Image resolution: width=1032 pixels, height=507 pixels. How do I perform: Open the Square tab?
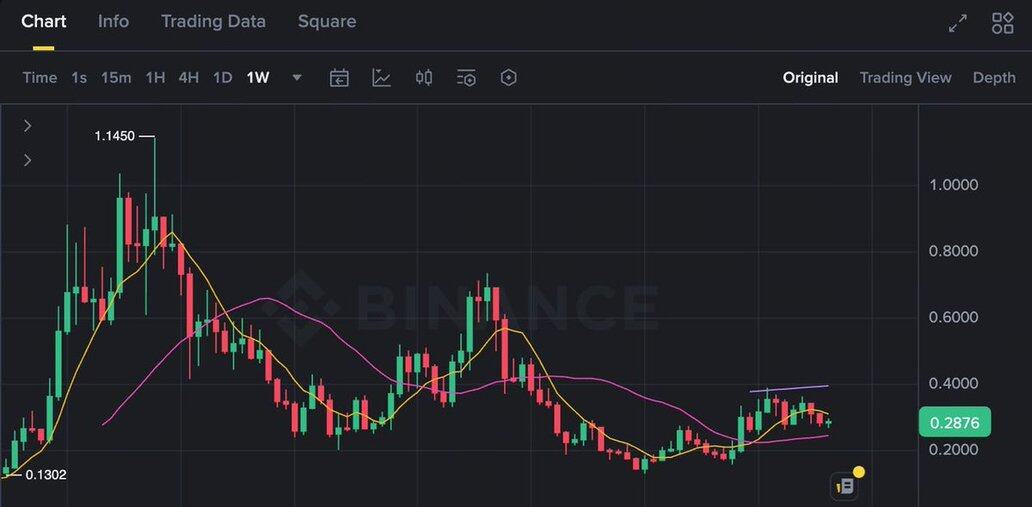pyautogui.click(x=326, y=21)
